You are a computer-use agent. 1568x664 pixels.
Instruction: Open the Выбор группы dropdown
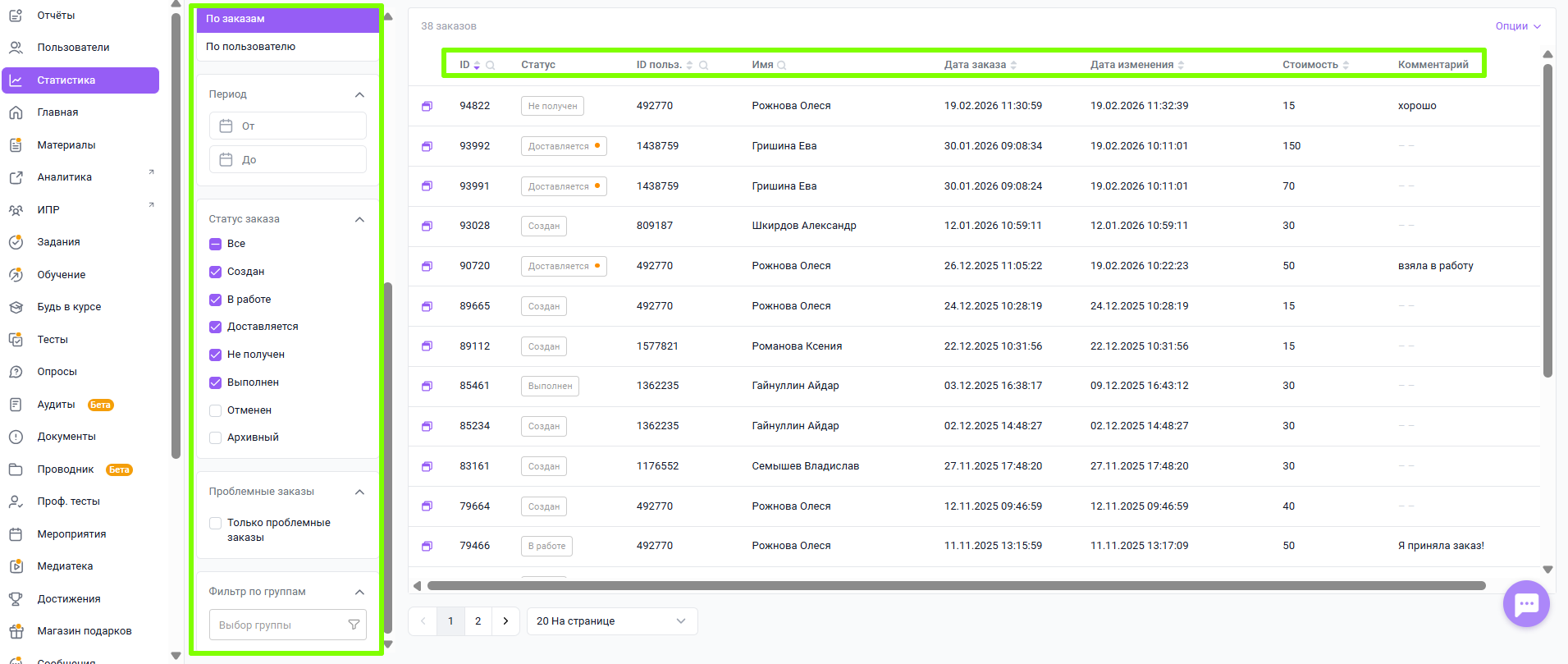(x=288, y=625)
